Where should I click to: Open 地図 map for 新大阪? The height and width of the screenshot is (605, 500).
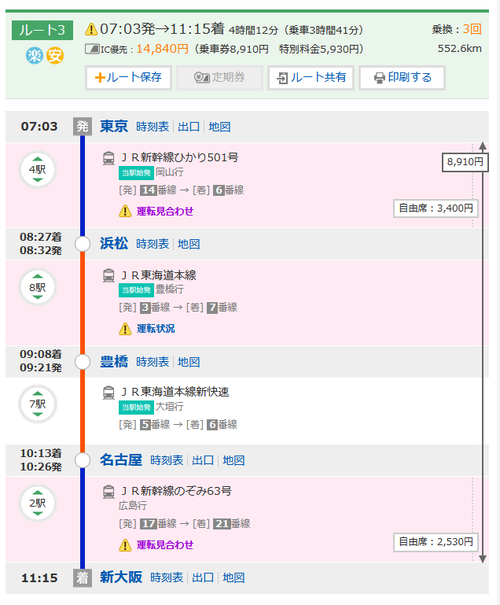click(233, 577)
